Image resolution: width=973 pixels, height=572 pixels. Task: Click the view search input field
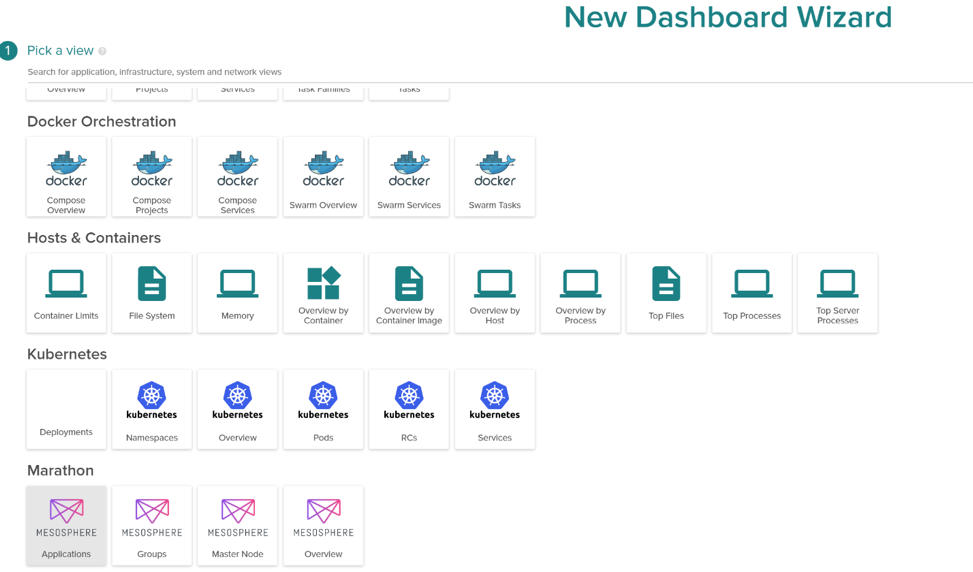click(500, 72)
